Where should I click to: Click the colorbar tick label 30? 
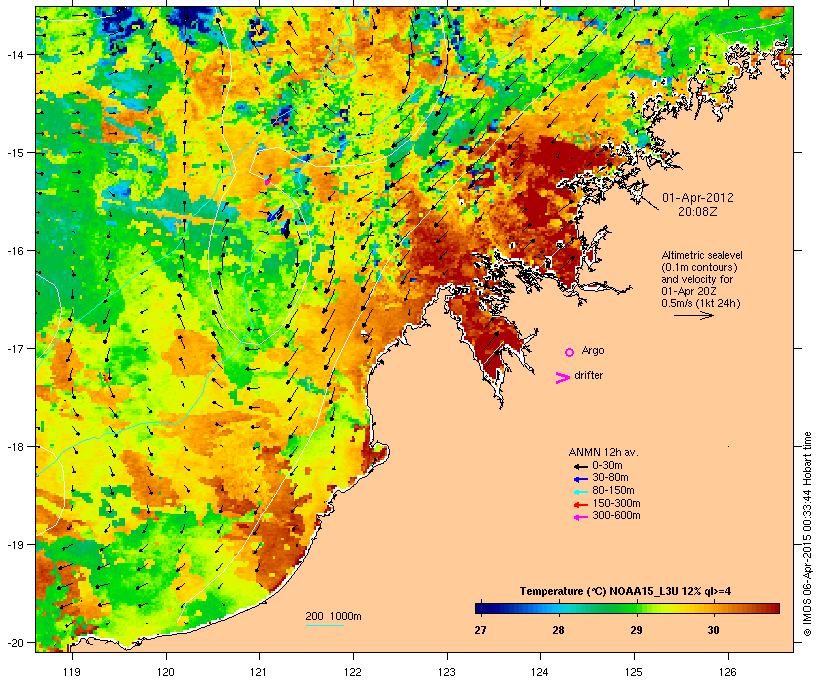point(713,630)
